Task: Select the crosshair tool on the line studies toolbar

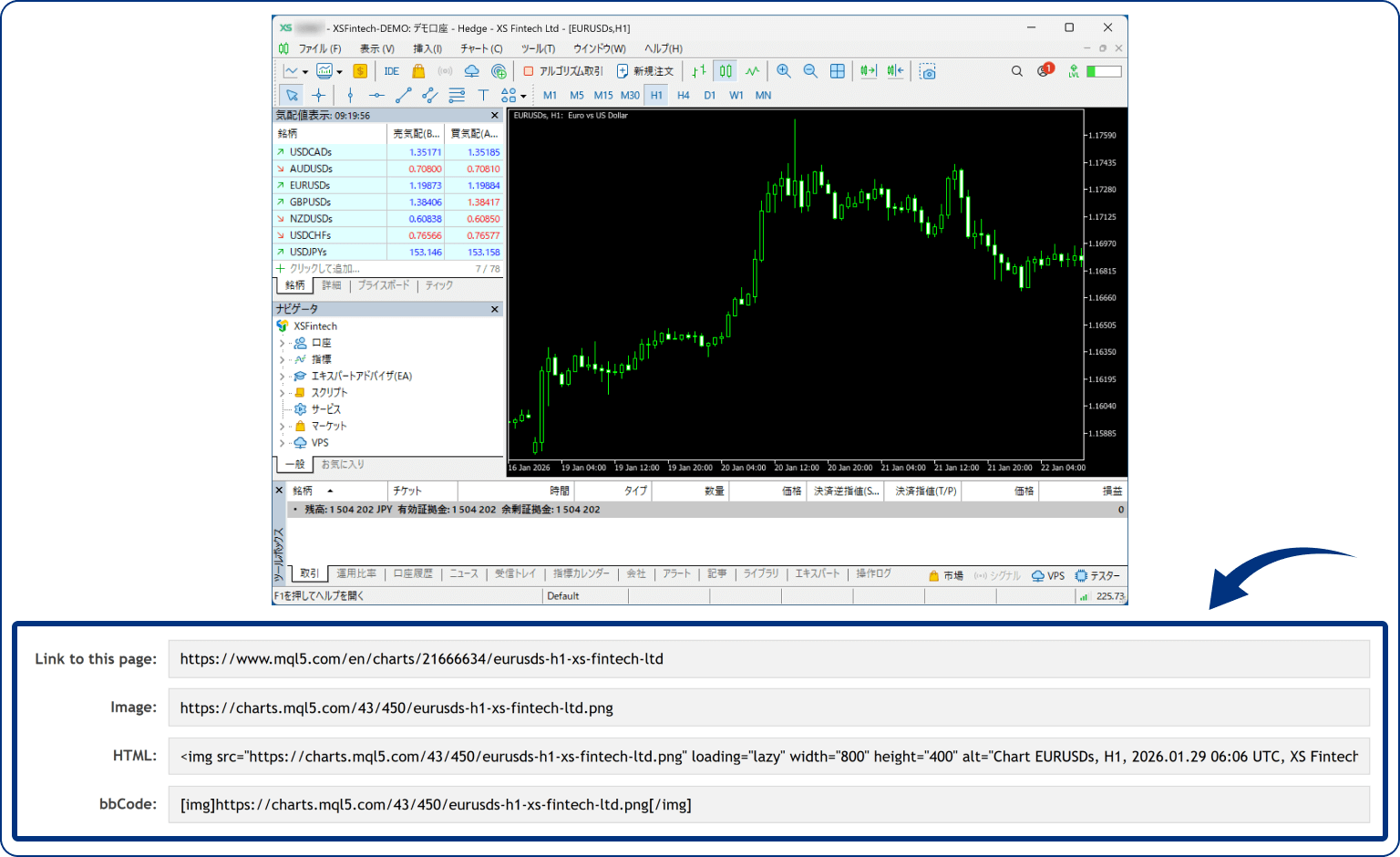Action: tap(318, 95)
